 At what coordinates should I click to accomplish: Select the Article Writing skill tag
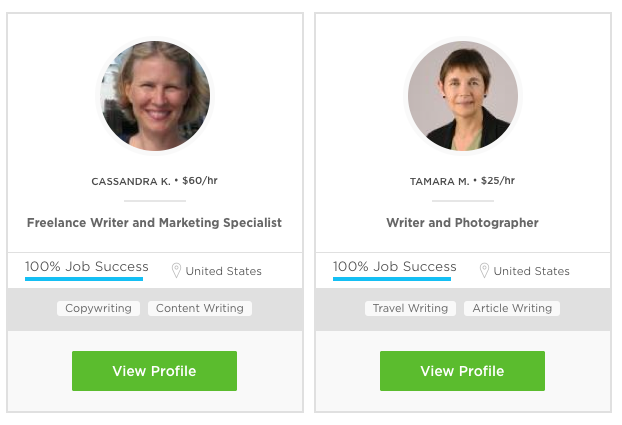click(512, 308)
